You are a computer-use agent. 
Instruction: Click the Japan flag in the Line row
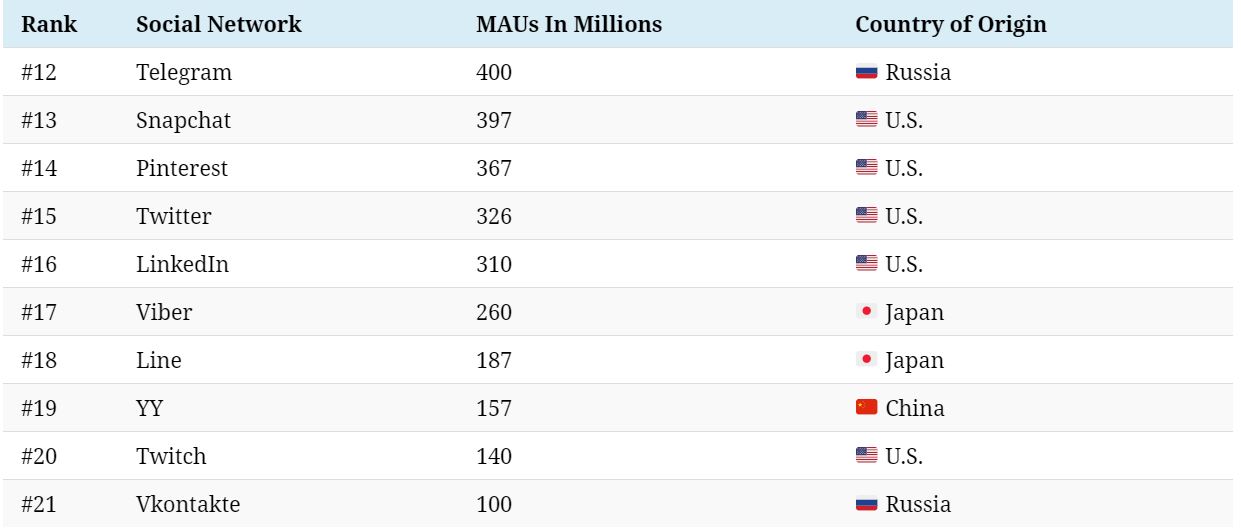(x=866, y=360)
